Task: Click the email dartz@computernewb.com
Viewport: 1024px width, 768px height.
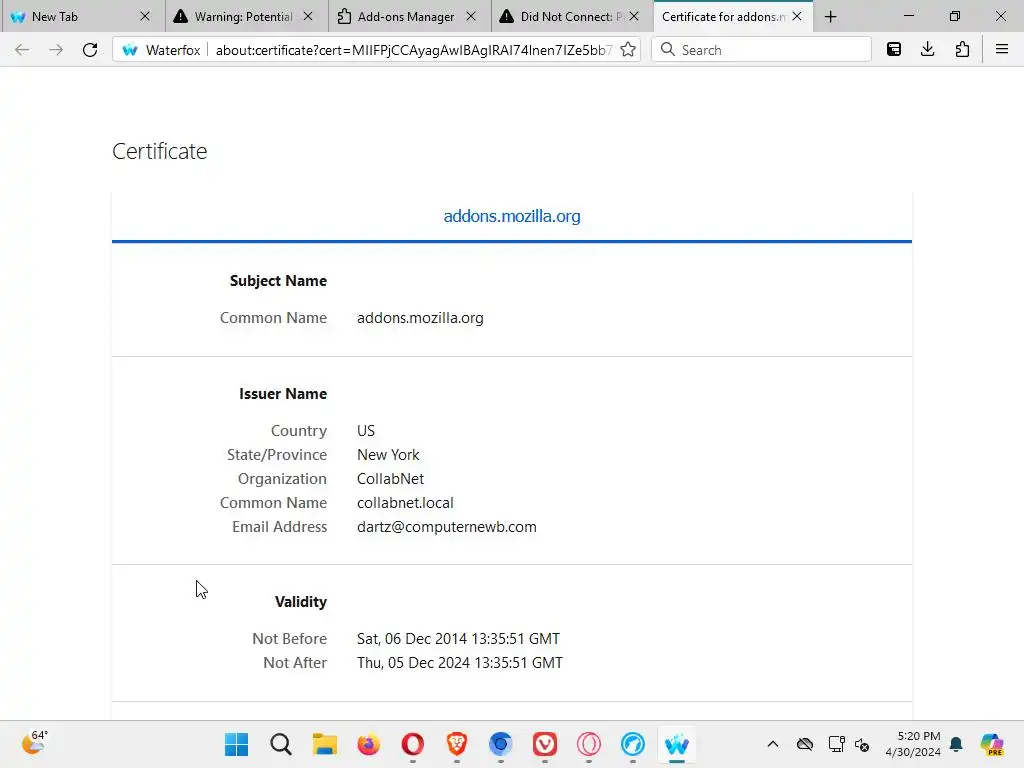Action: 447,527
